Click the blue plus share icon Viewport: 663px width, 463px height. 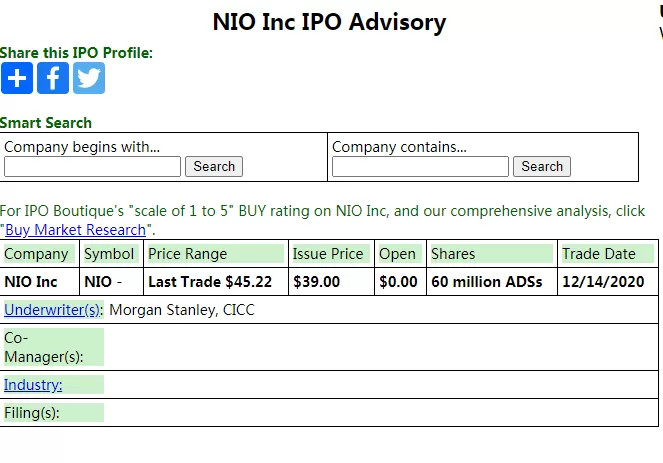click(17, 78)
